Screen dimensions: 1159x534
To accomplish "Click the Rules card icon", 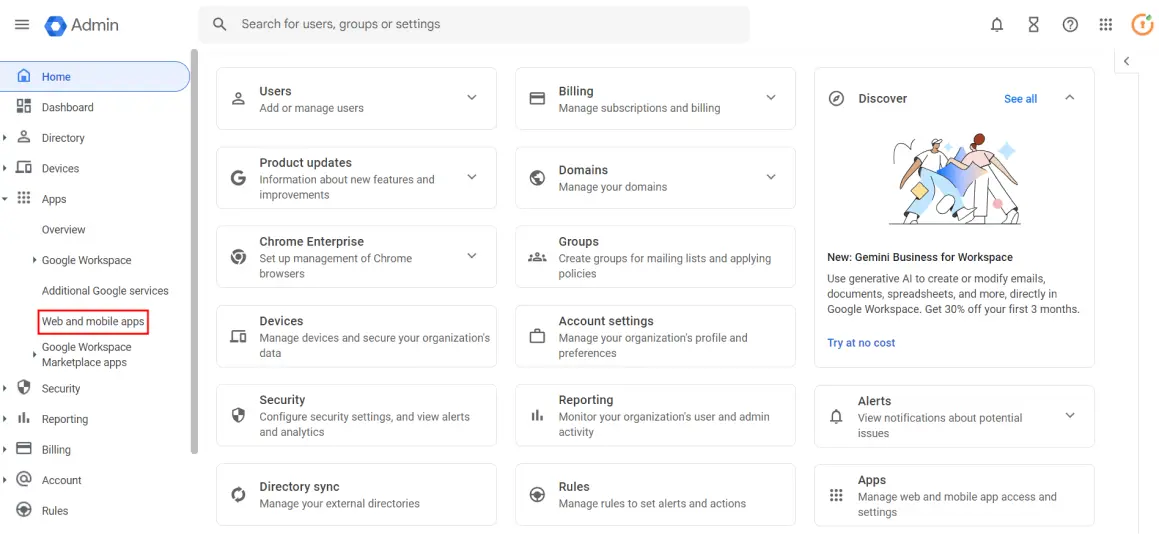I will coord(537,494).
